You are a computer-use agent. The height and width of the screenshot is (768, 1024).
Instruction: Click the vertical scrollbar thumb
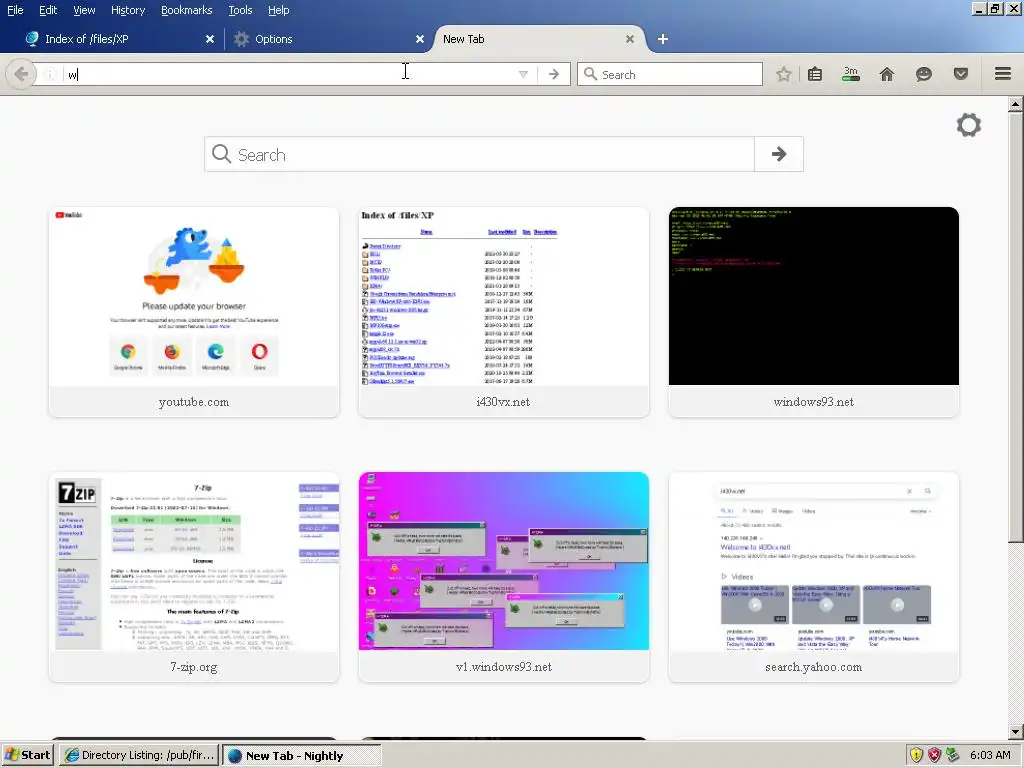tap(1016, 327)
